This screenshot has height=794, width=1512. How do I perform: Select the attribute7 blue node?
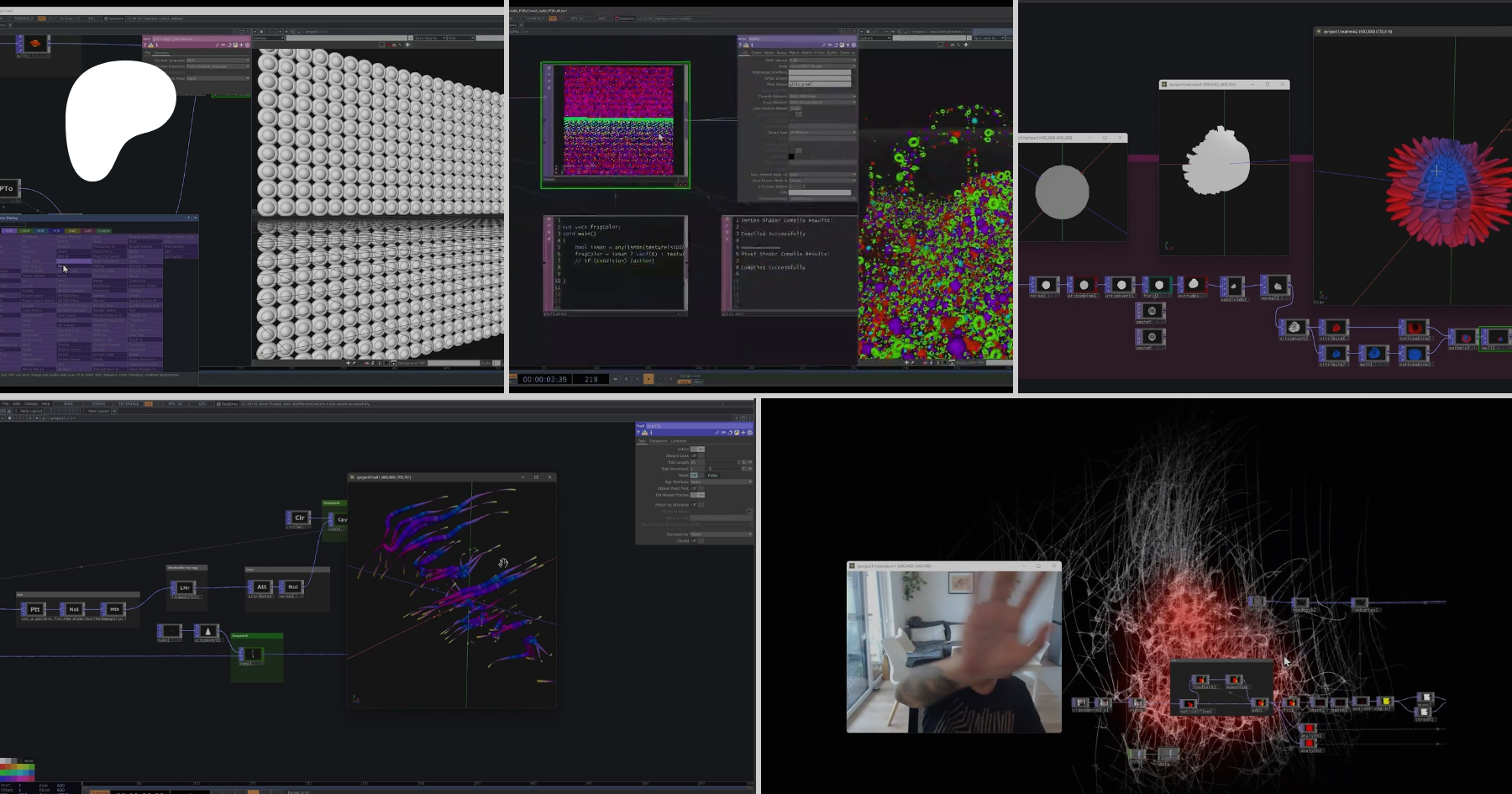(1335, 354)
